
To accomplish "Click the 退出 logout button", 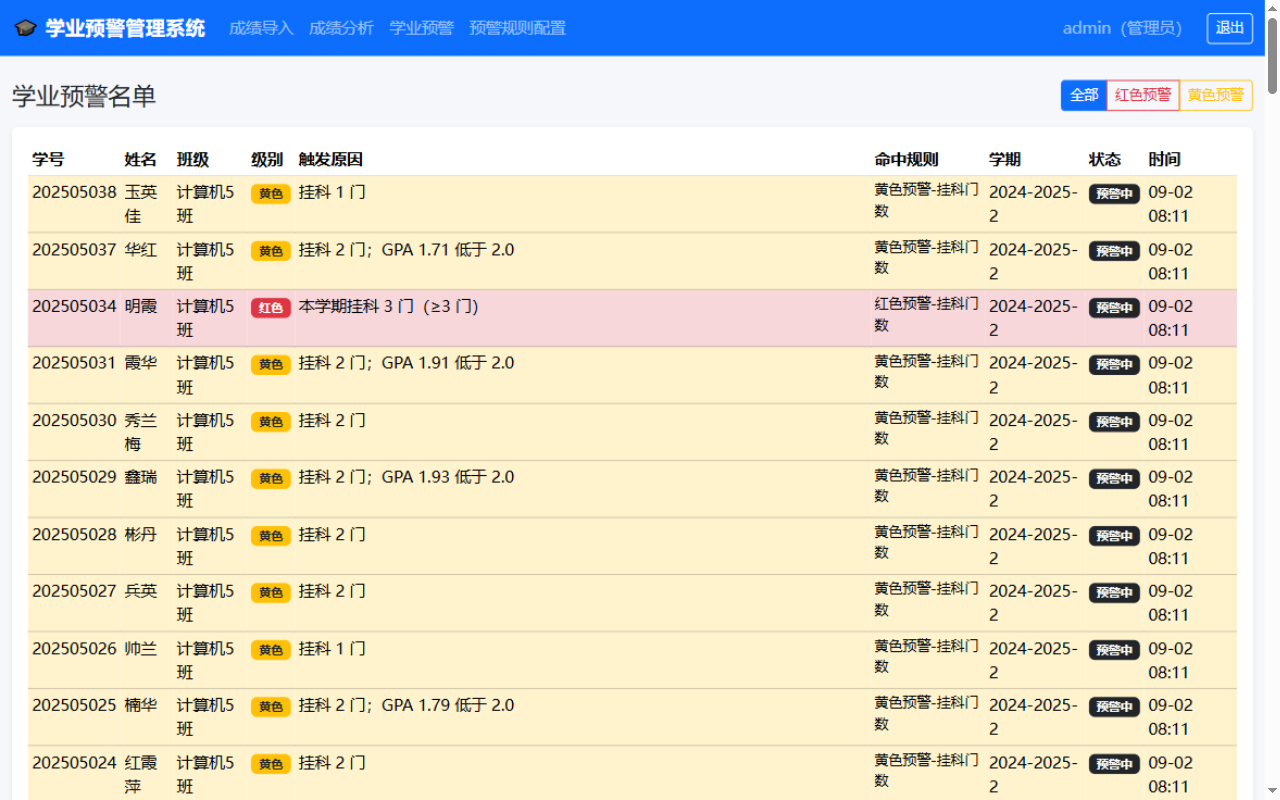I will pos(1230,28).
